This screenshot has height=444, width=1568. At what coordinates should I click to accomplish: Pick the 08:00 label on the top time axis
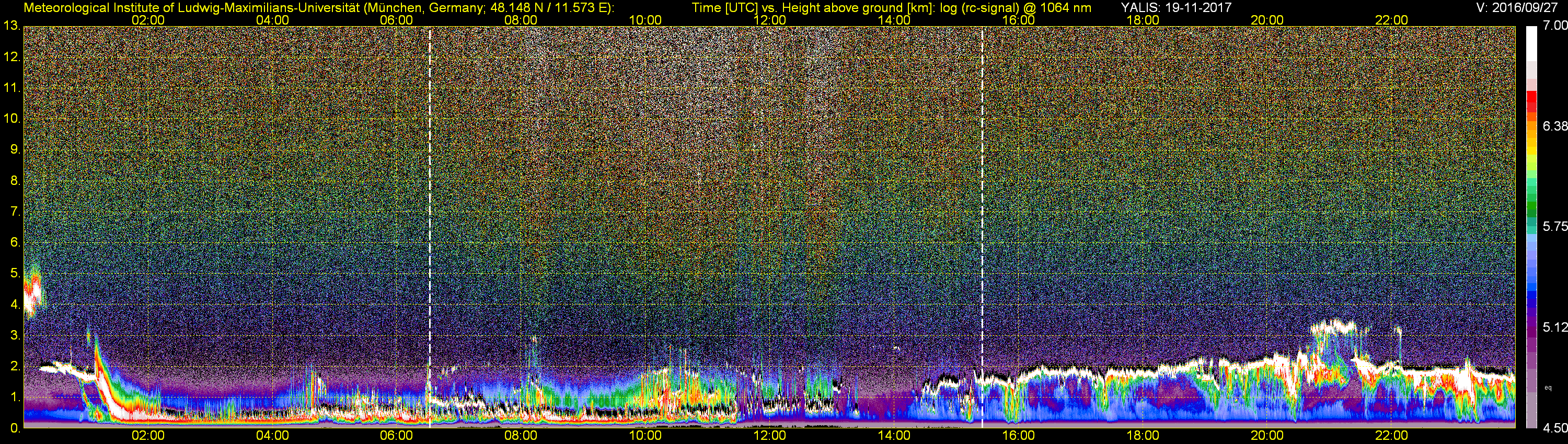521,20
